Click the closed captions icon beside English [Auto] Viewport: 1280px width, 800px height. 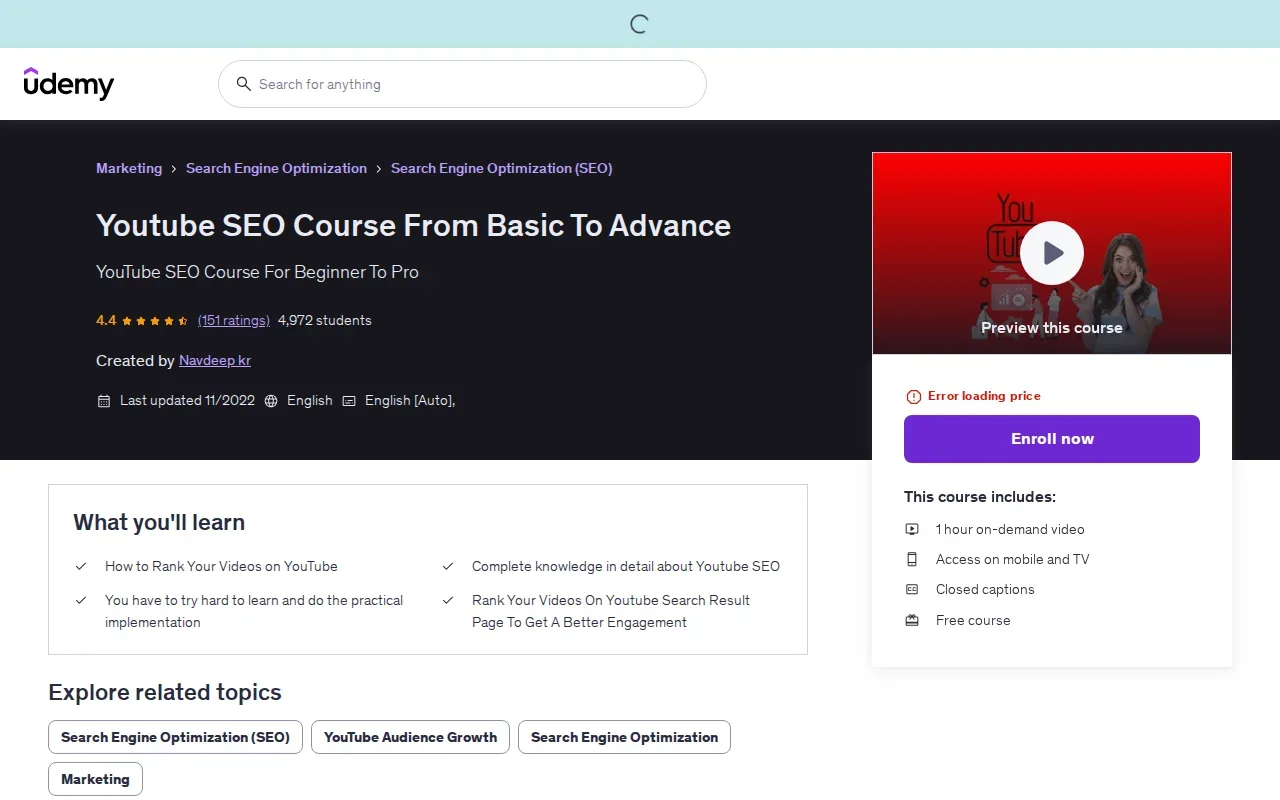(349, 401)
